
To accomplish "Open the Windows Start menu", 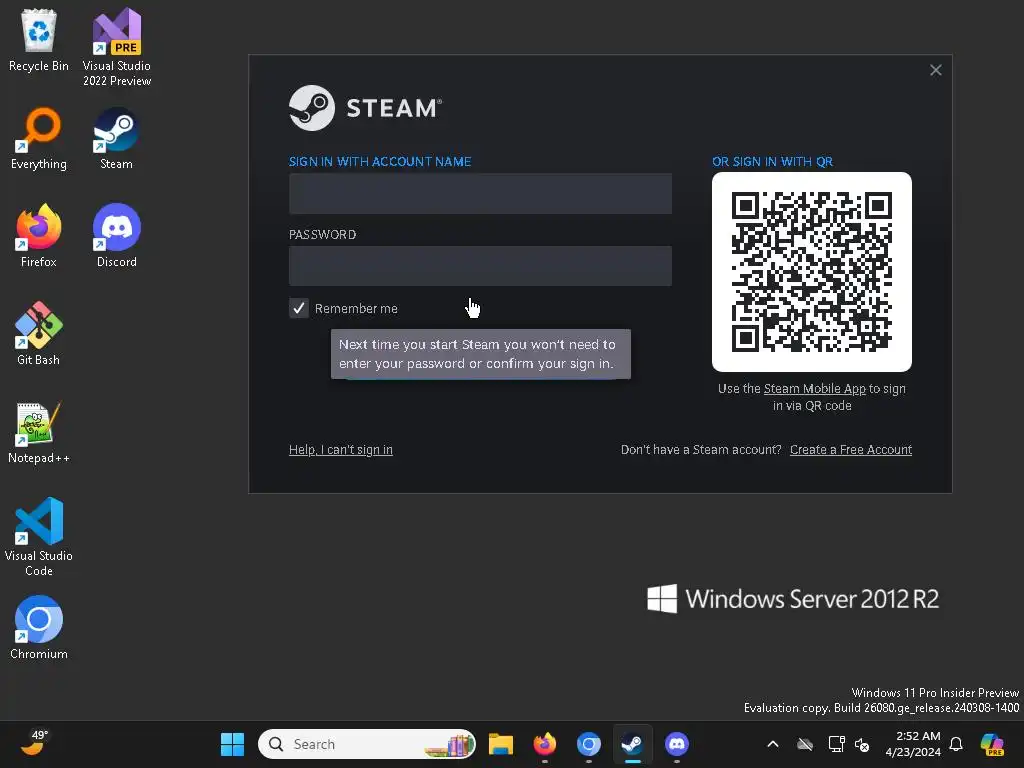I will pos(232,744).
